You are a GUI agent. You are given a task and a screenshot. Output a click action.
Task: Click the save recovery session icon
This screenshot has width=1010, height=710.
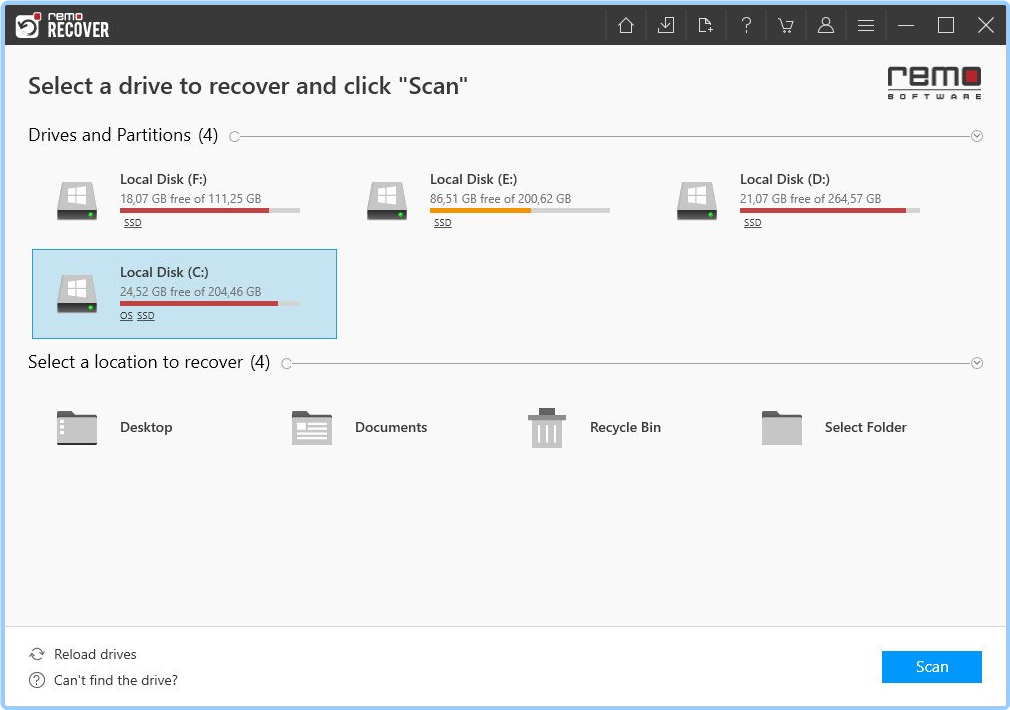tap(666, 25)
